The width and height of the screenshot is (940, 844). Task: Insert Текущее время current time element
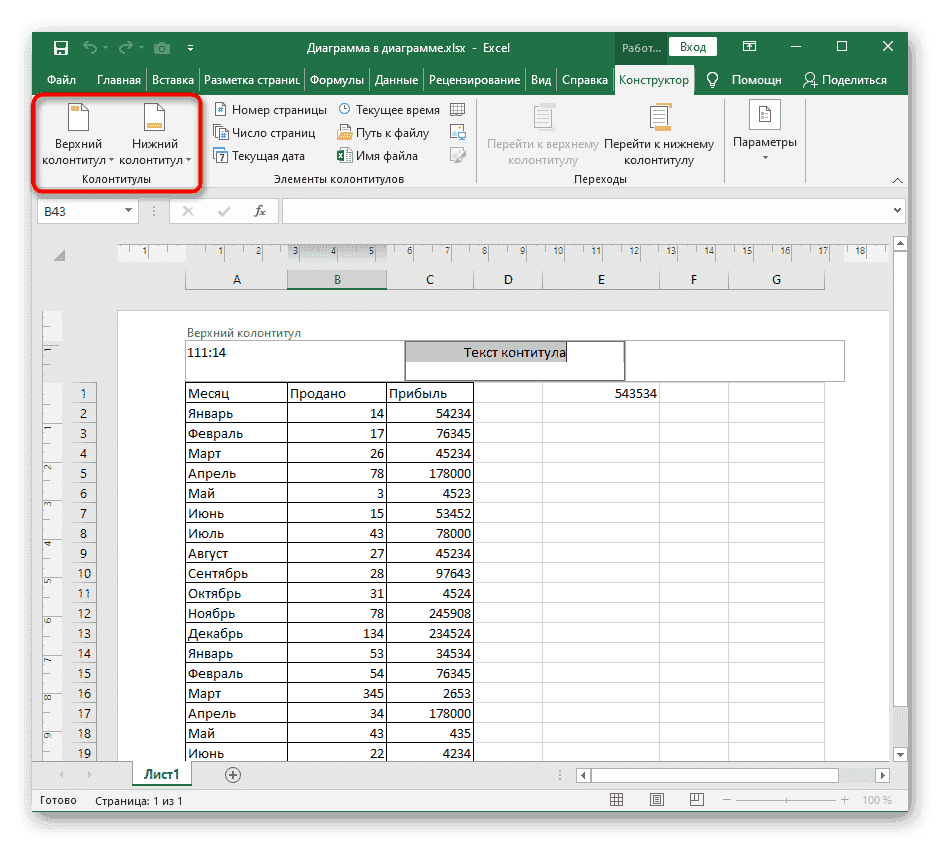point(388,110)
